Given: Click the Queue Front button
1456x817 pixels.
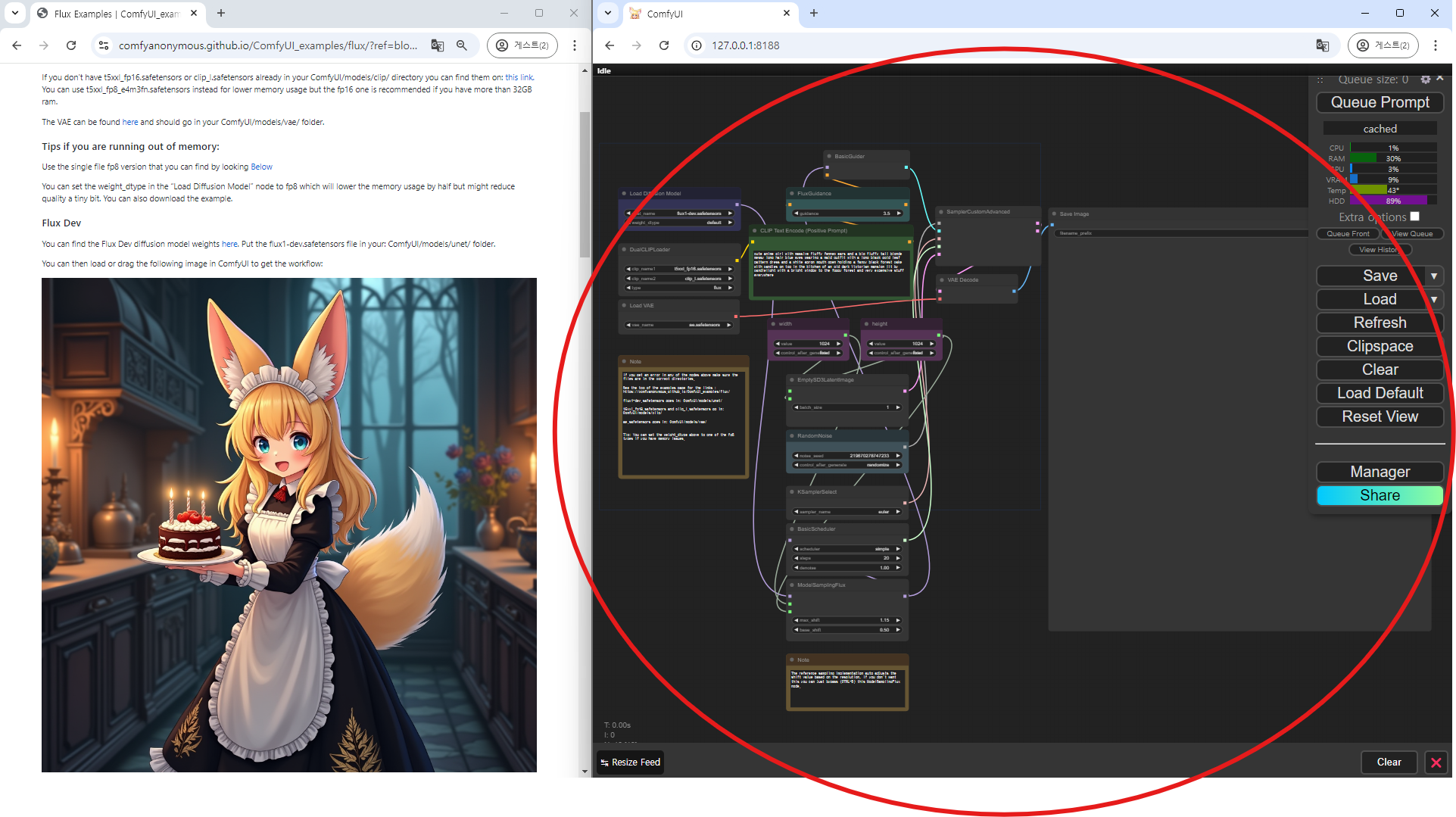Looking at the screenshot, I should click(x=1348, y=234).
